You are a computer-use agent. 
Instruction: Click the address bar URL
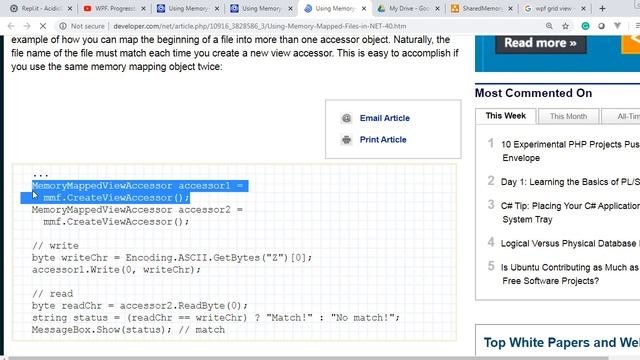[x=260, y=26]
